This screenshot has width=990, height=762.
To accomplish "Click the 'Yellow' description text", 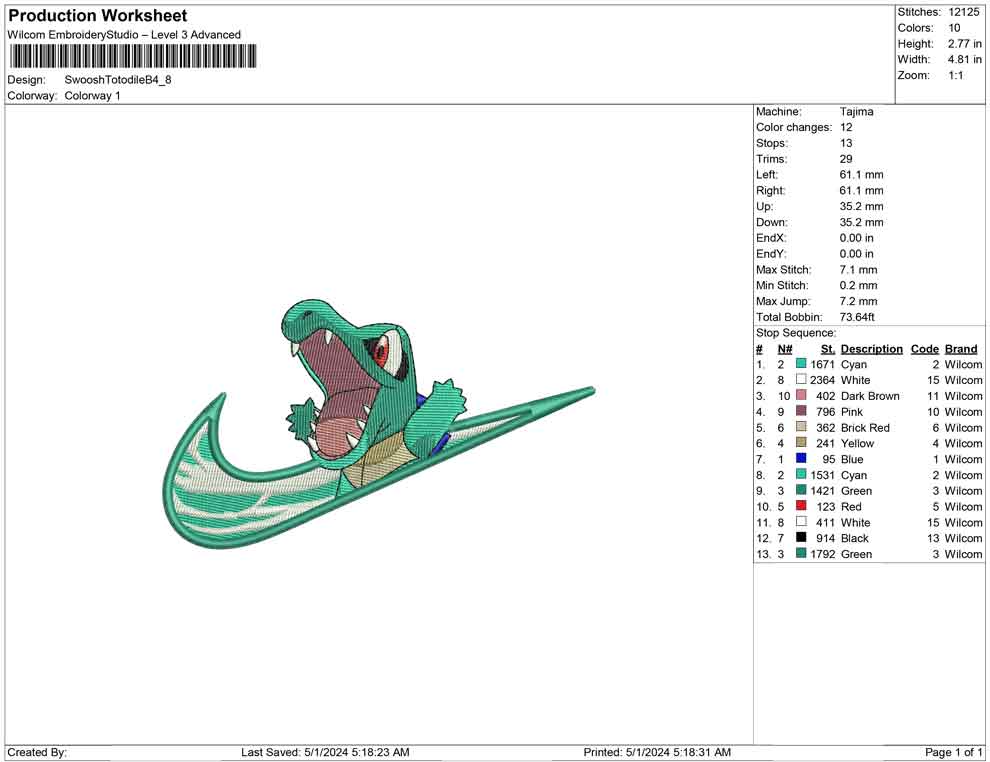I will point(857,443).
